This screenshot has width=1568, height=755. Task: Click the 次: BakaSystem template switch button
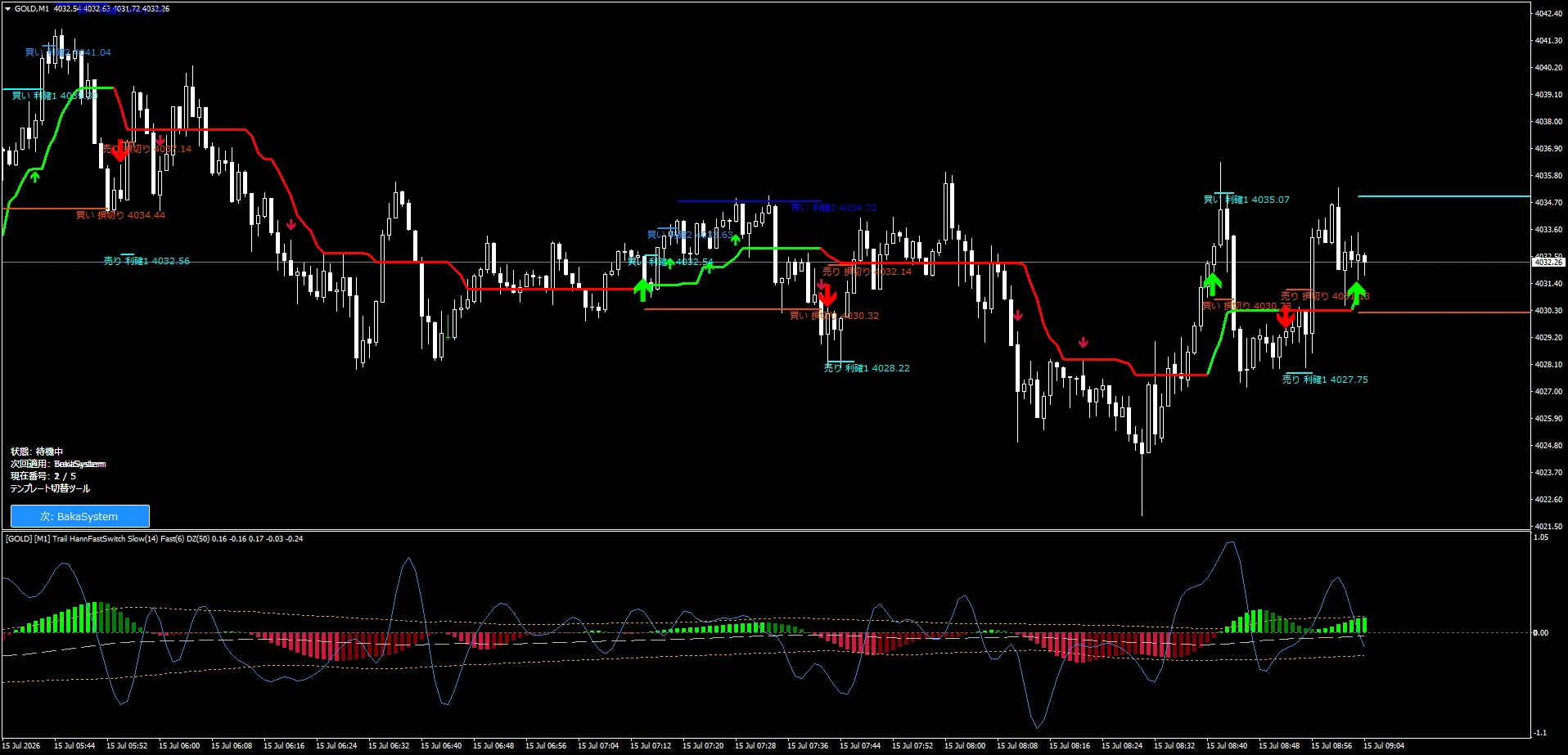79,516
